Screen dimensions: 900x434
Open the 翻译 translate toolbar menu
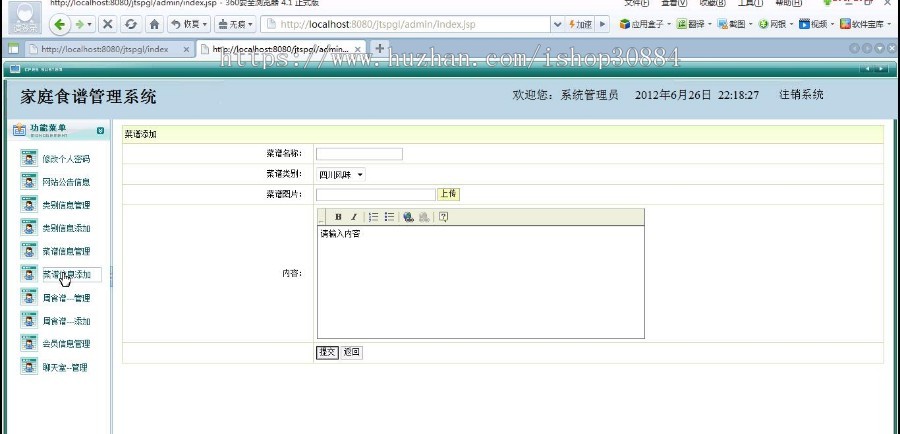(694, 24)
